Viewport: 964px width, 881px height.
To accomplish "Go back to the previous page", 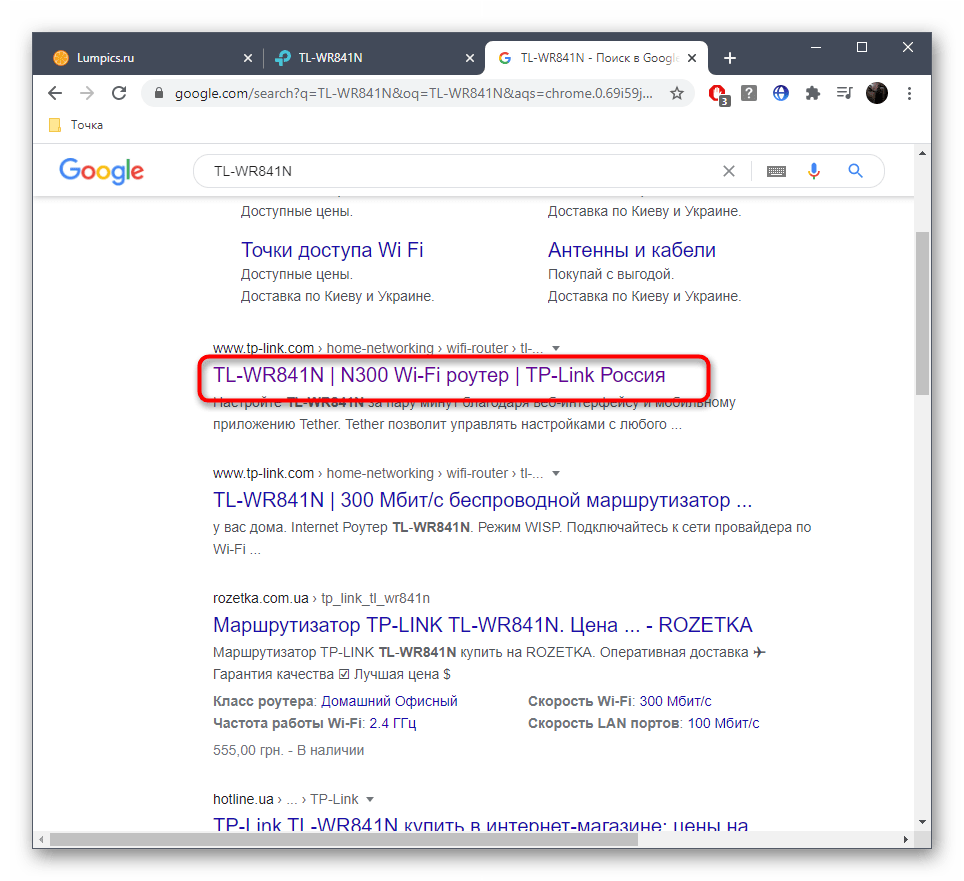I will tap(55, 93).
